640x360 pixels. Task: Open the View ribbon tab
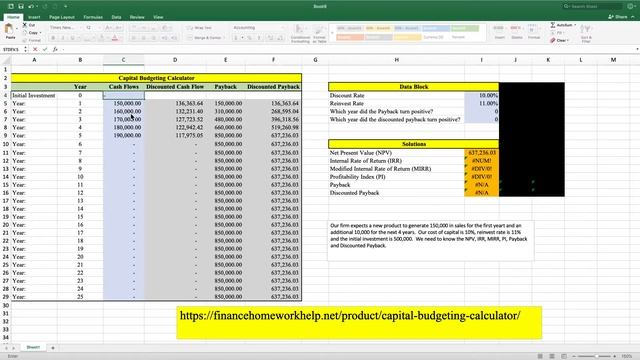(x=158, y=17)
